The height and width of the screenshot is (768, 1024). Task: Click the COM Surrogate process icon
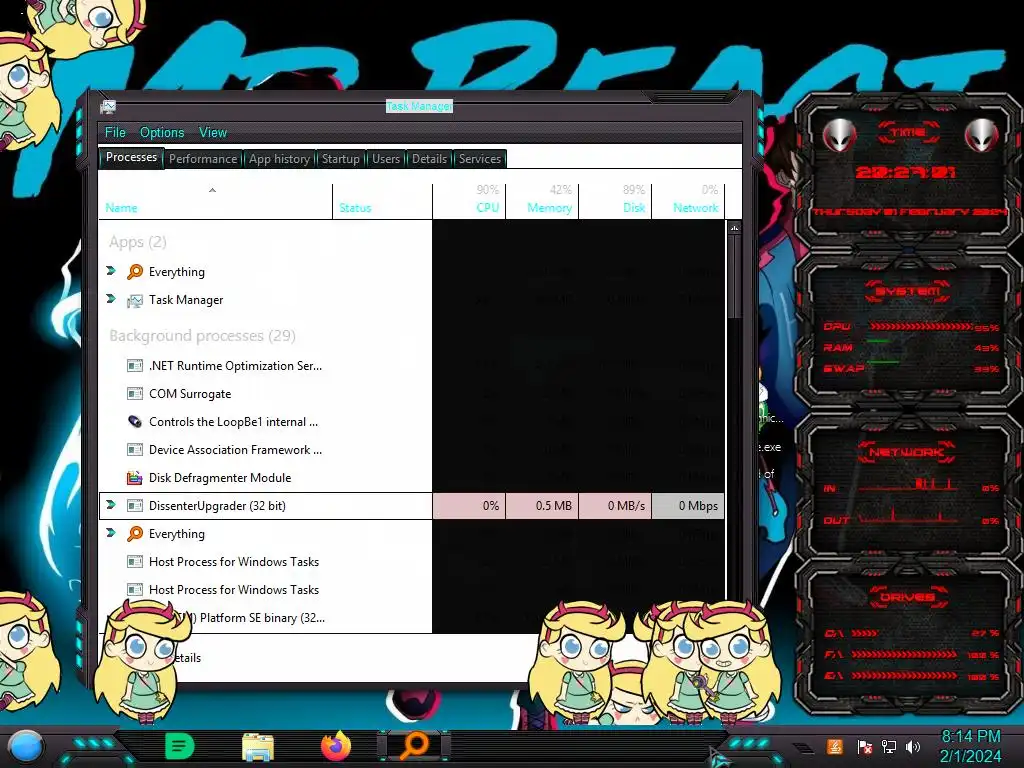[135, 394]
